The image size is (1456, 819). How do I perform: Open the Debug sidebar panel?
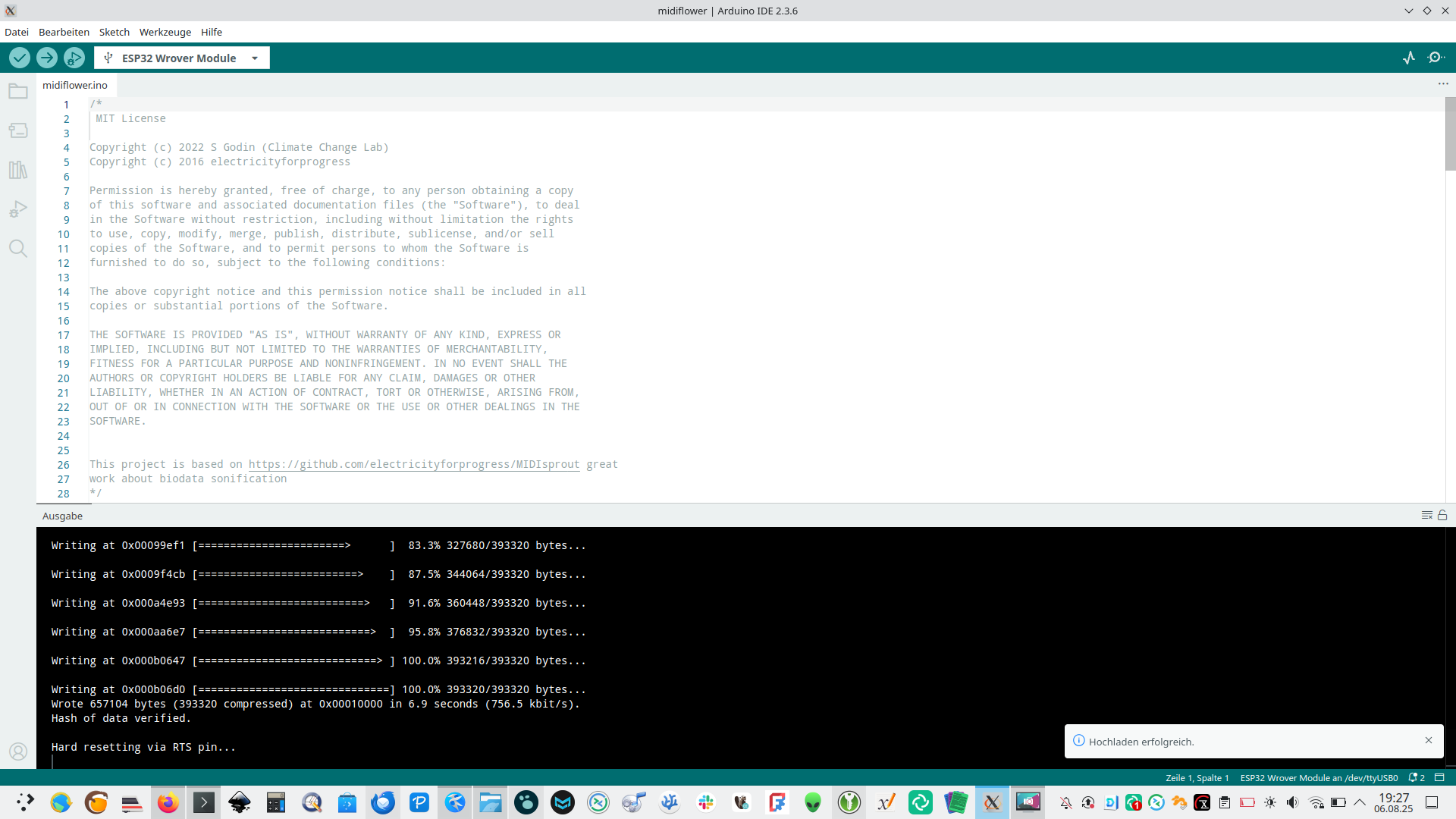(18, 209)
